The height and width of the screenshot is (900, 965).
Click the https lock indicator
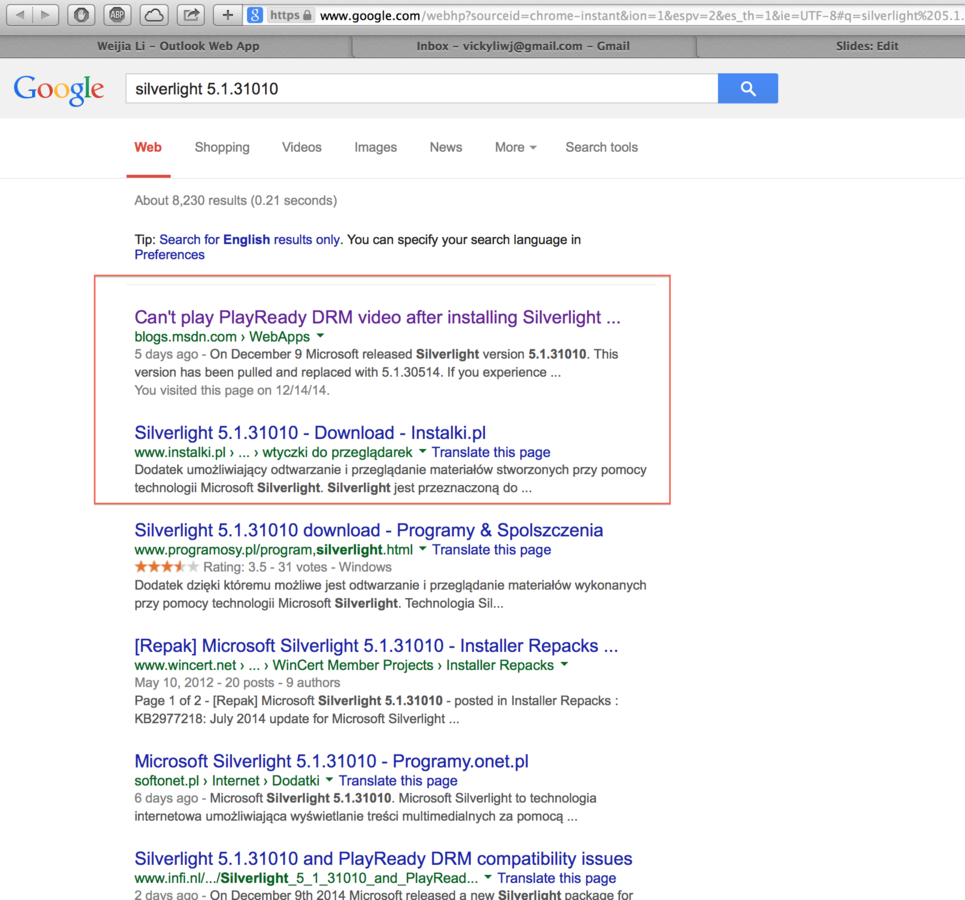pyautogui.click(x=291, y=15)
